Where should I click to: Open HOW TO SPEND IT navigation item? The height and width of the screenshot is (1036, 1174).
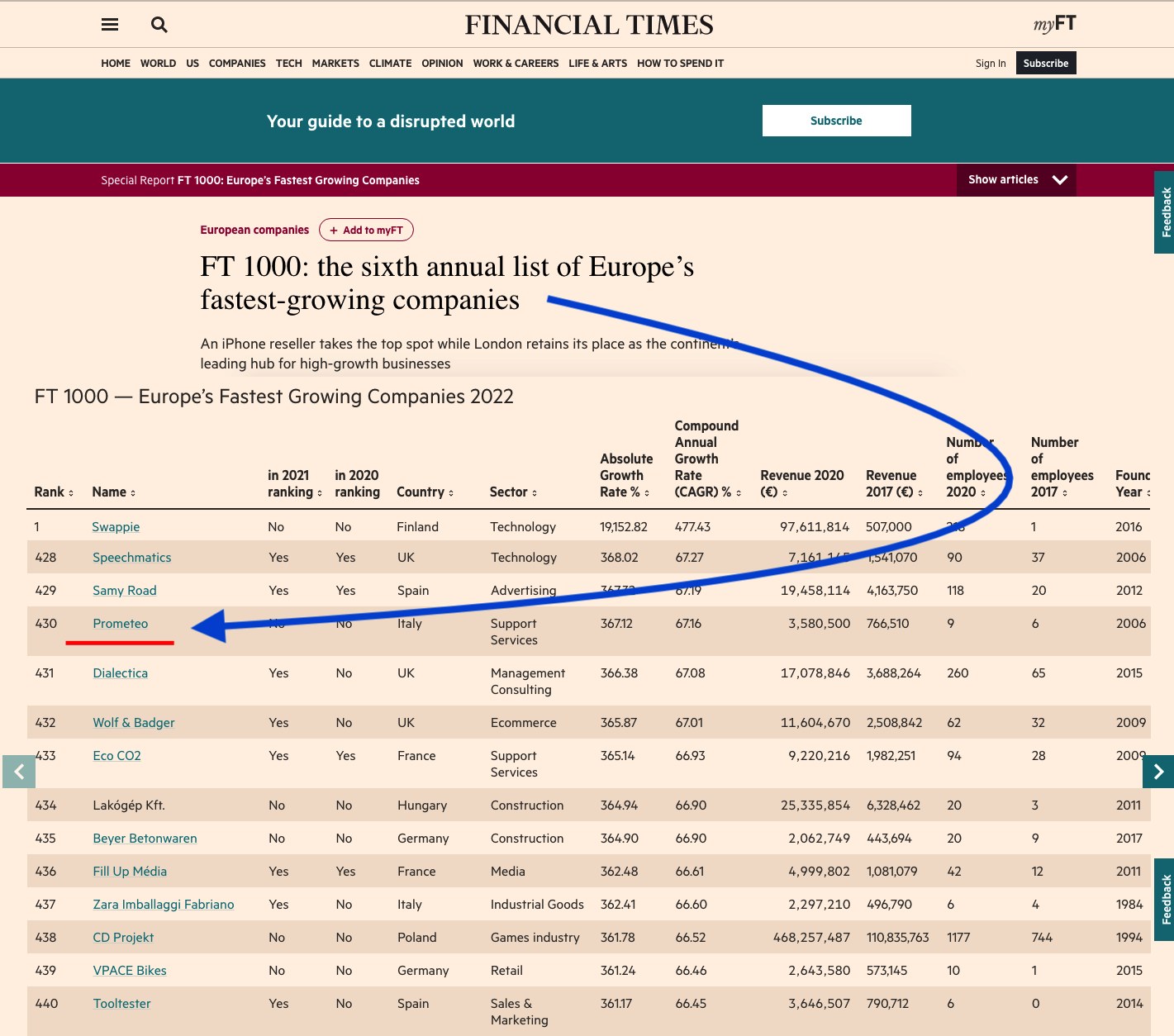[x=680, y=63]
